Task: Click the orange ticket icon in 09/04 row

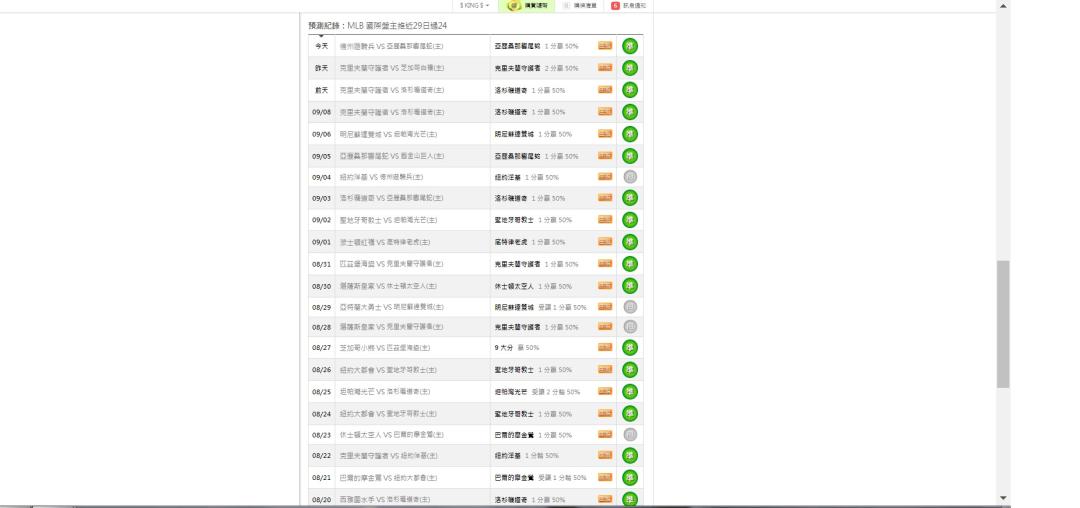Action: point(605,176)
